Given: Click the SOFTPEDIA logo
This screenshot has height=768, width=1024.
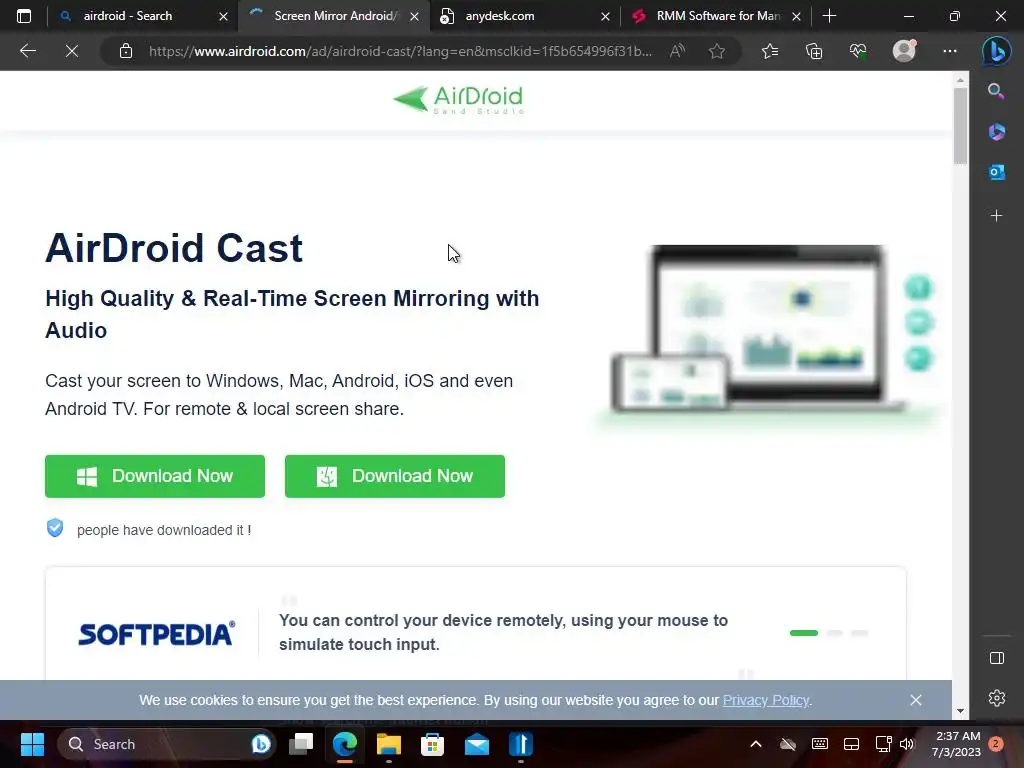Looking at the screenshot, I should tap(157, 633).
